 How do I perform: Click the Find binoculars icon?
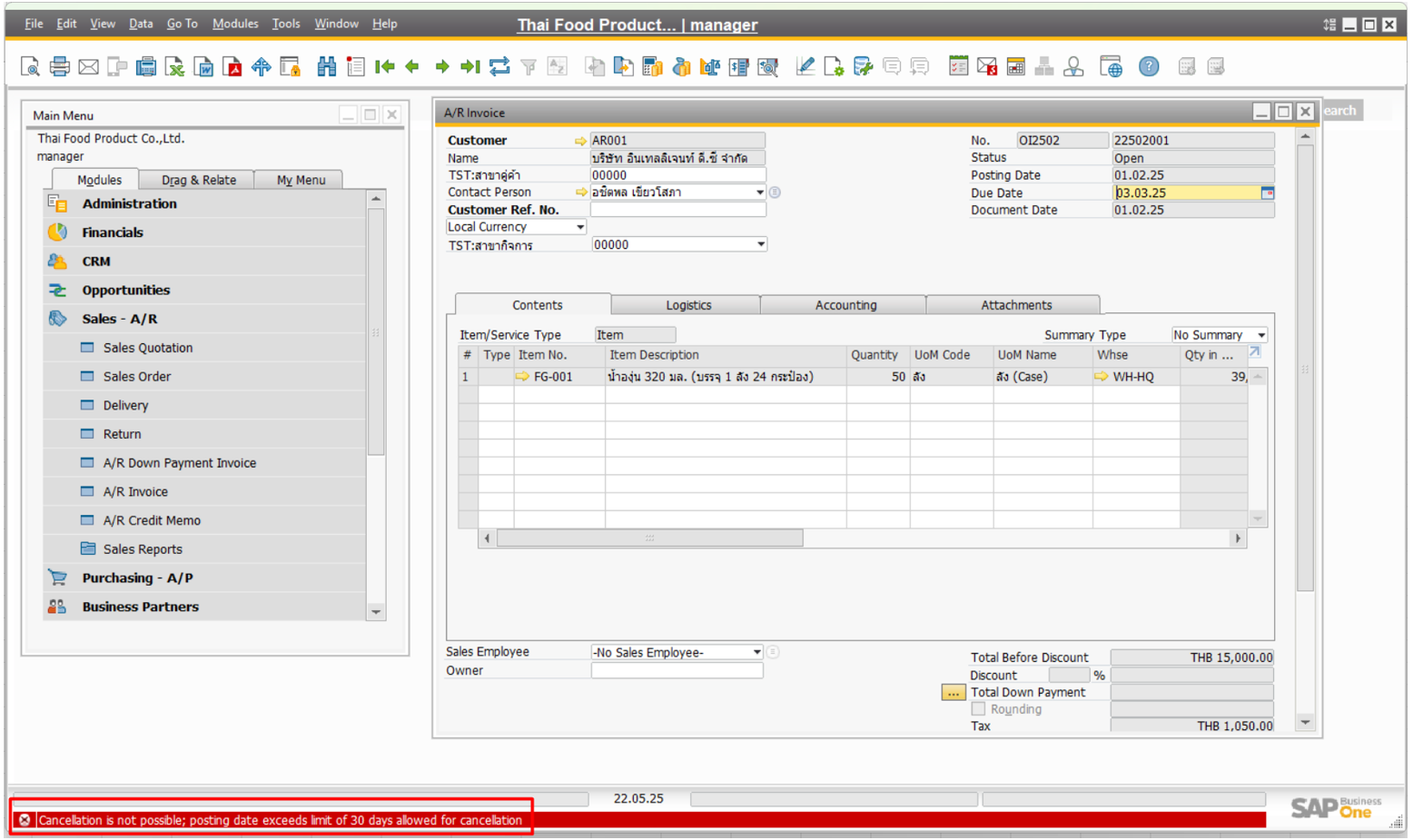click(327, 66)
